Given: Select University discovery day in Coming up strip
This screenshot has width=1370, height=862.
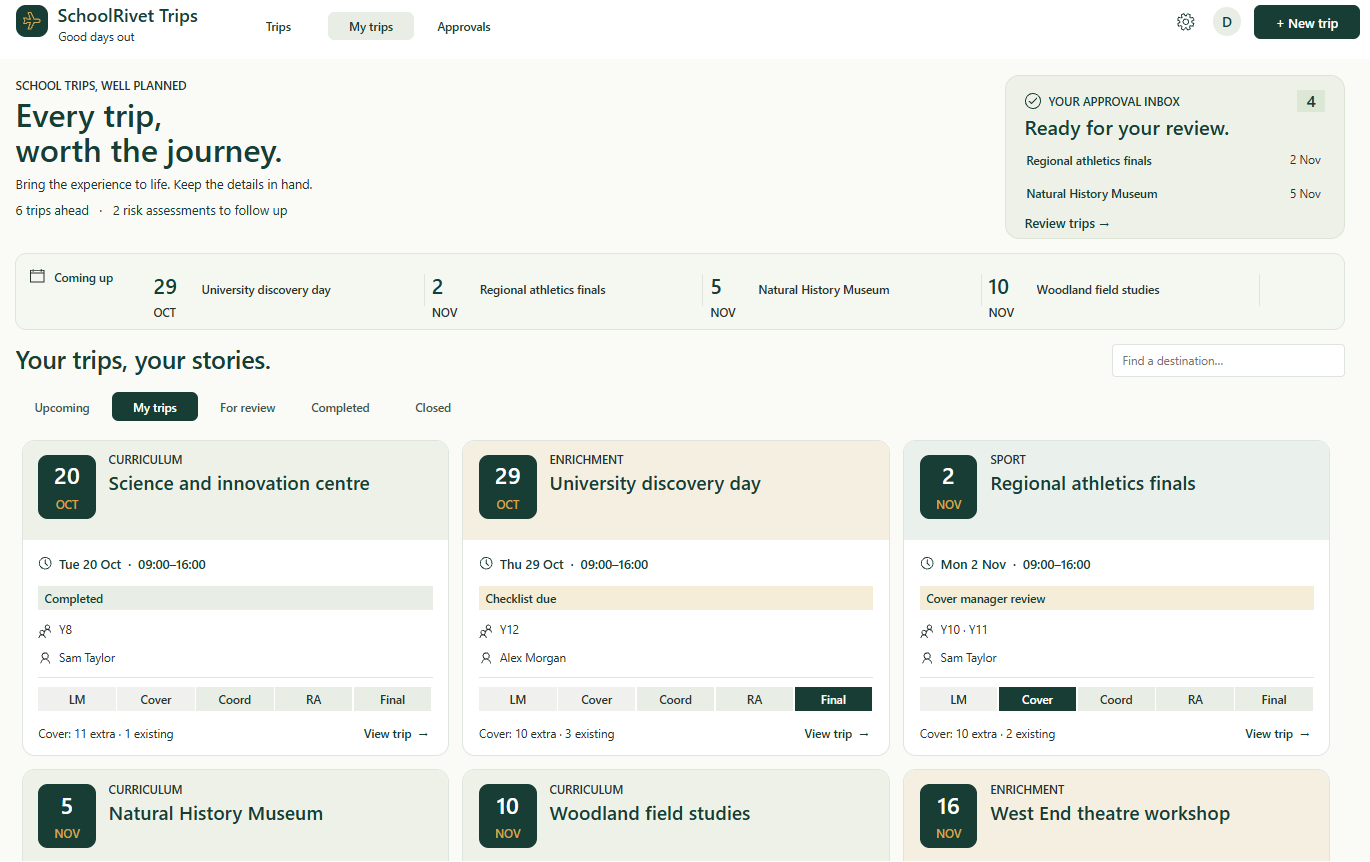Looking at the screenshot, I should click(x=266, y=290).
